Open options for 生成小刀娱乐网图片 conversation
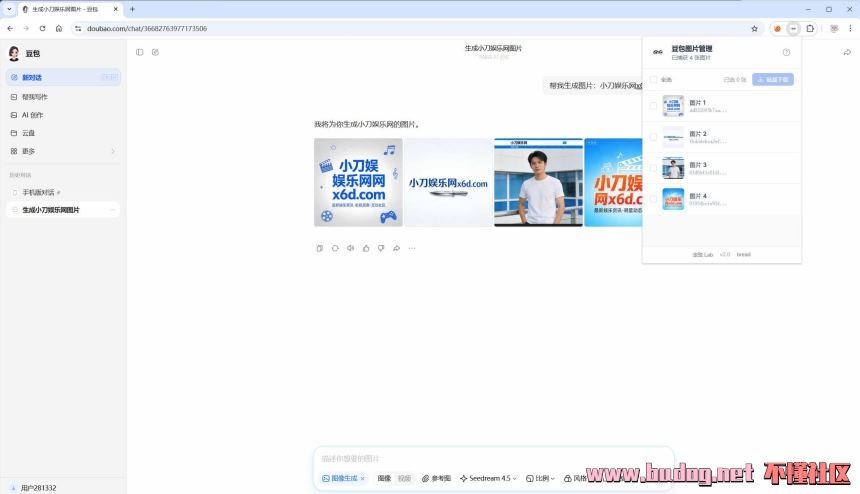Image resolution: width=860 pixels, height=494 pixels. coord(112,210)
